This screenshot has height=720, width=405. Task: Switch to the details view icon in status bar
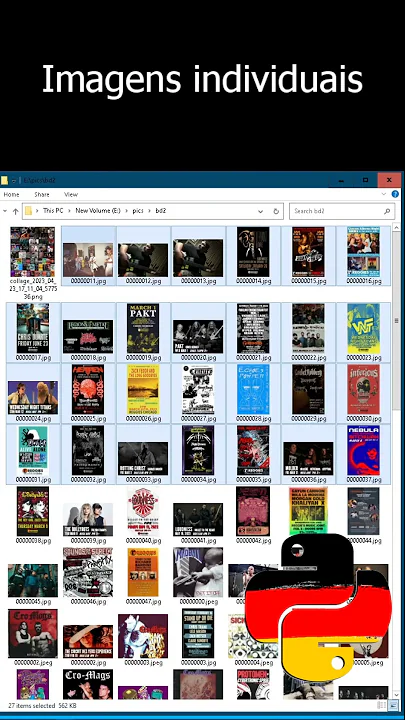(381, 705)
